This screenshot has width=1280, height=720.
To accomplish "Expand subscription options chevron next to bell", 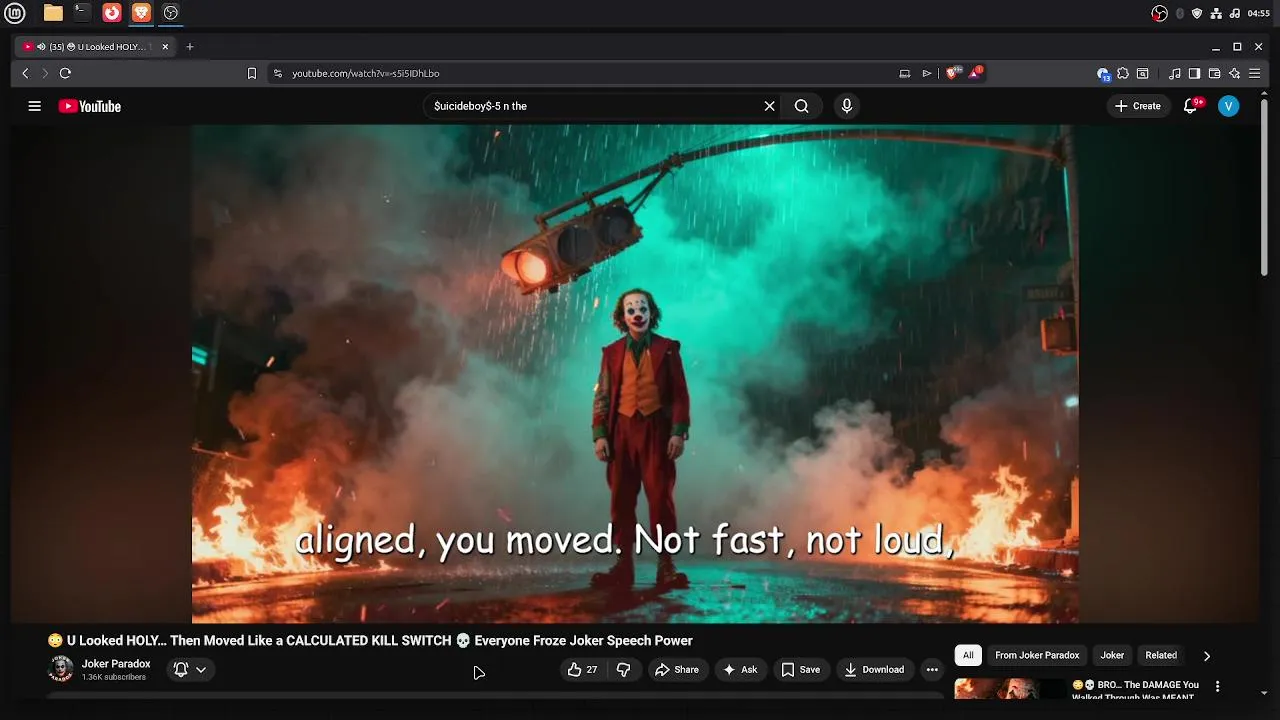I will (201, 670).
